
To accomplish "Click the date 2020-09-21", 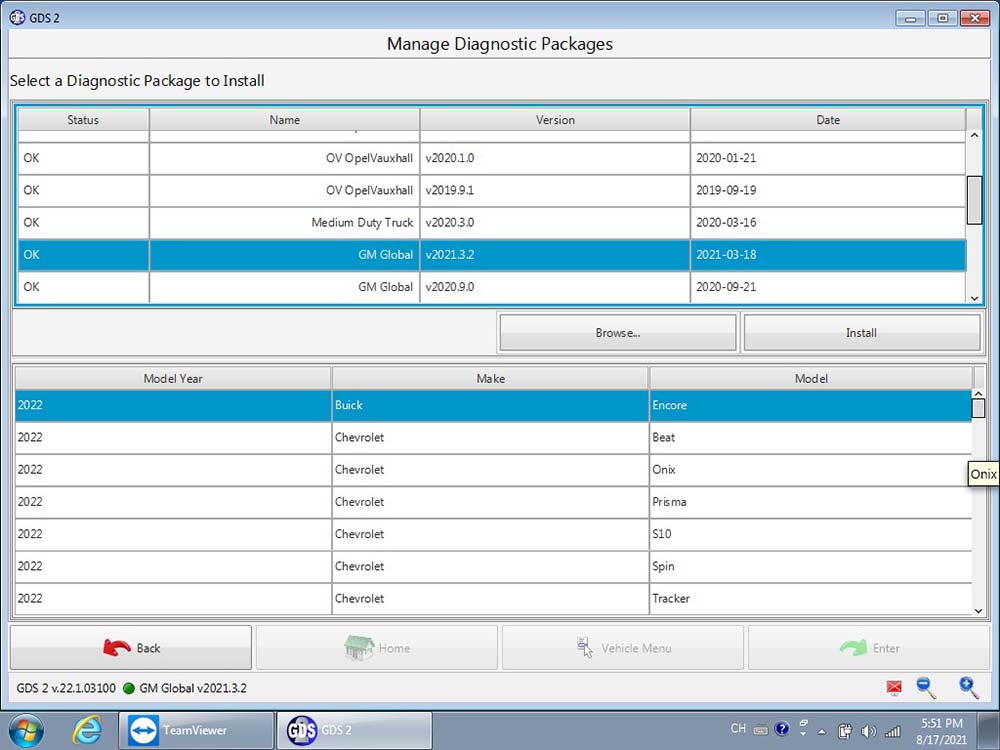I will [726, 287].
